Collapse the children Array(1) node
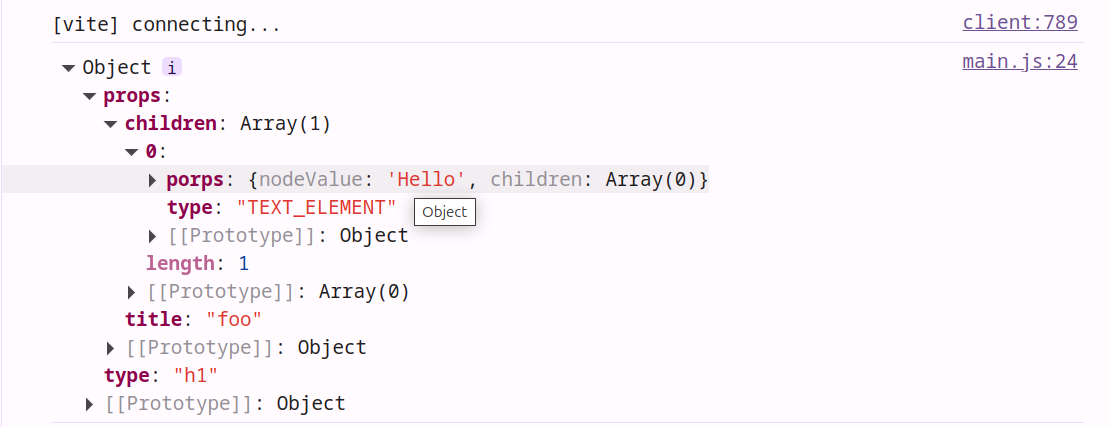Image resolution: width=1110 pixels, height=427 pixels. tap(110, 124)
